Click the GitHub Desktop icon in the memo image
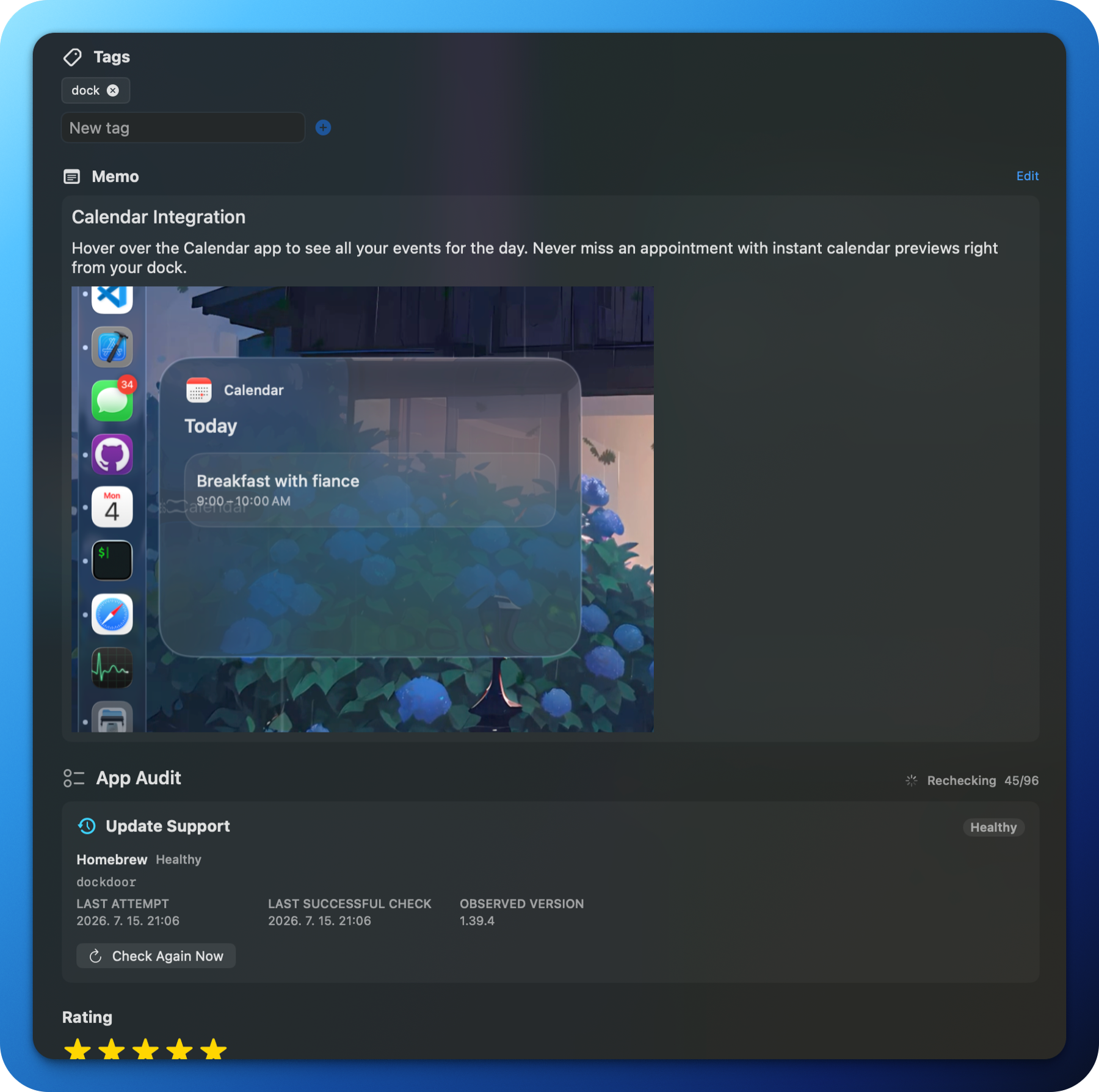This screenshot has height=1092, width=1099. click(x=112, y=454)
